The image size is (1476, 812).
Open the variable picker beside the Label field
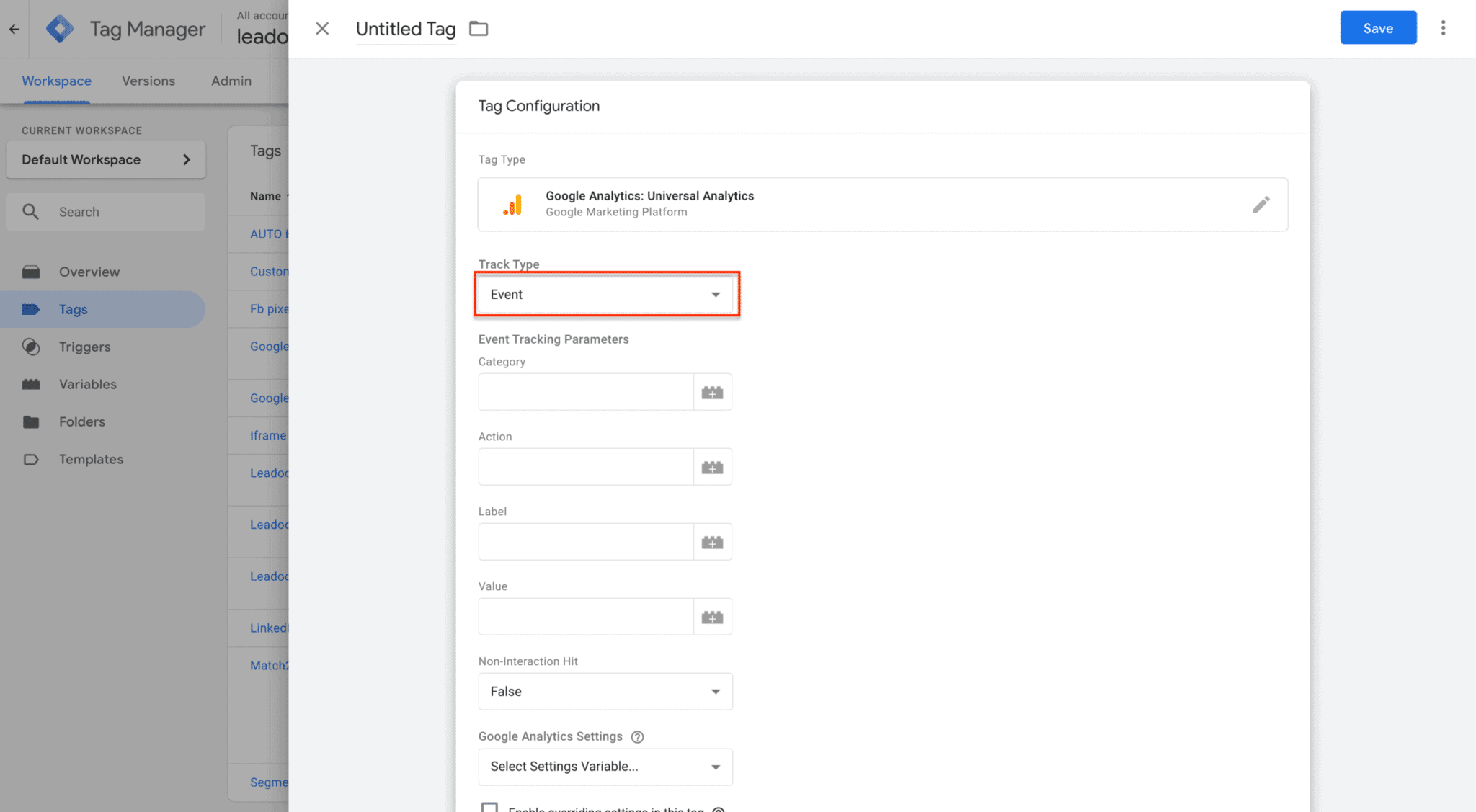click(713, 541)
